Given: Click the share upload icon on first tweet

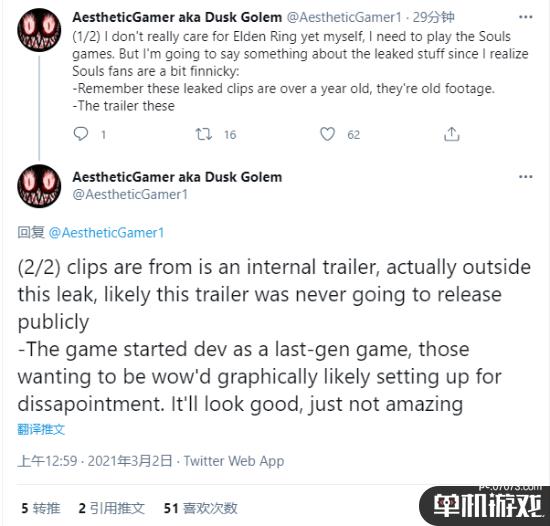Looking at the screenshot, I should [451, 134].
